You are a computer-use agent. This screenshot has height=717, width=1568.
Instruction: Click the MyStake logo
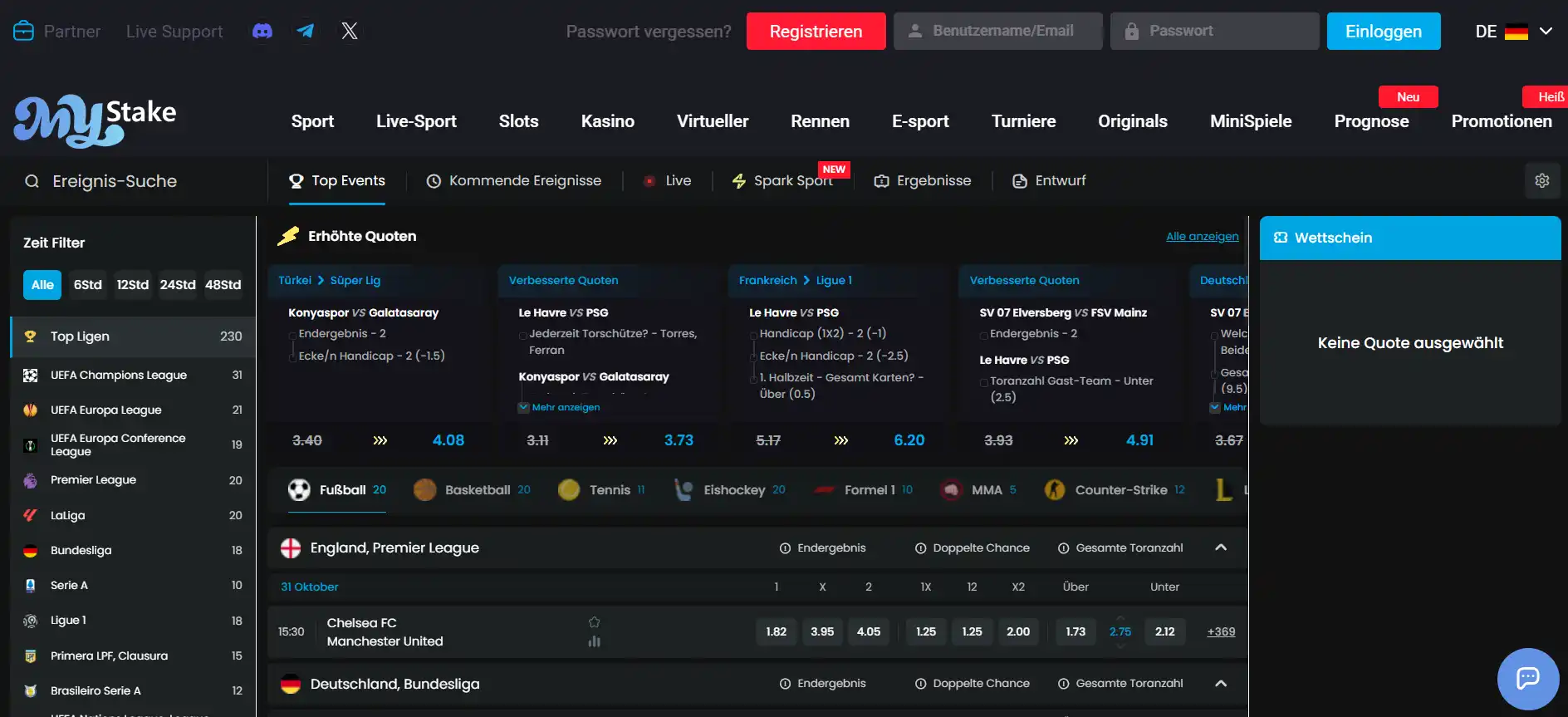coord(95,121)
